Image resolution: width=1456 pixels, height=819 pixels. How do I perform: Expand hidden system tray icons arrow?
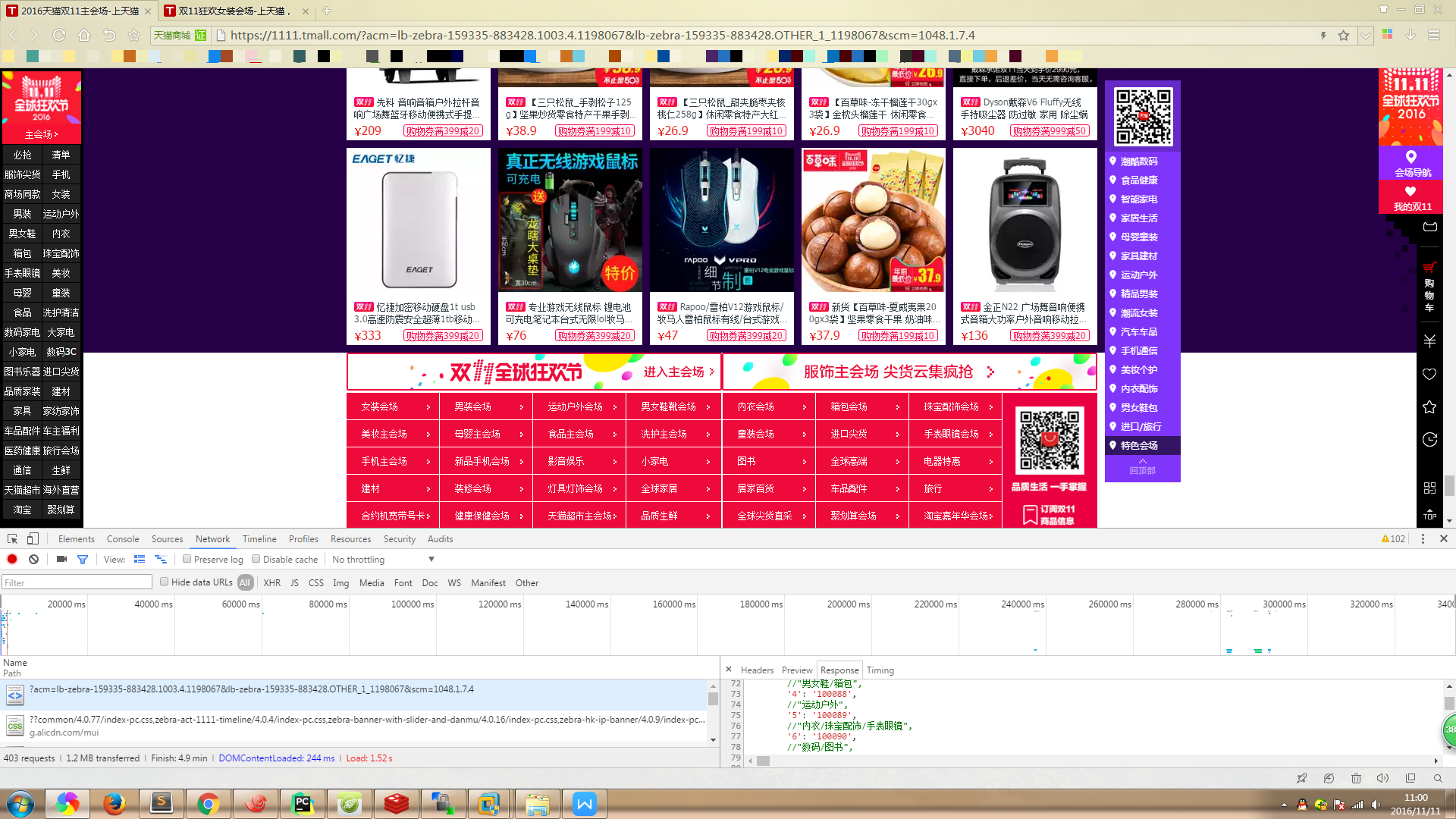[x=1284, y=805]
